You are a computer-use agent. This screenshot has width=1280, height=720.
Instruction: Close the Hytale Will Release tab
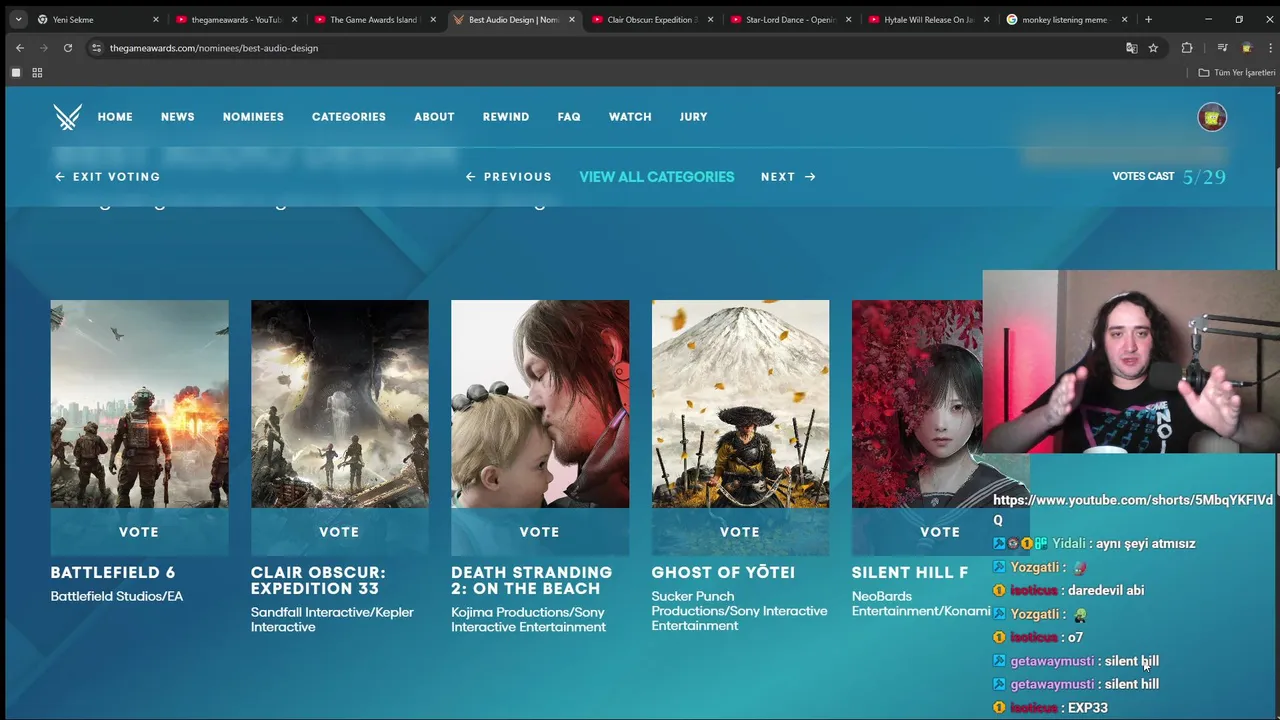pos(986,19)
